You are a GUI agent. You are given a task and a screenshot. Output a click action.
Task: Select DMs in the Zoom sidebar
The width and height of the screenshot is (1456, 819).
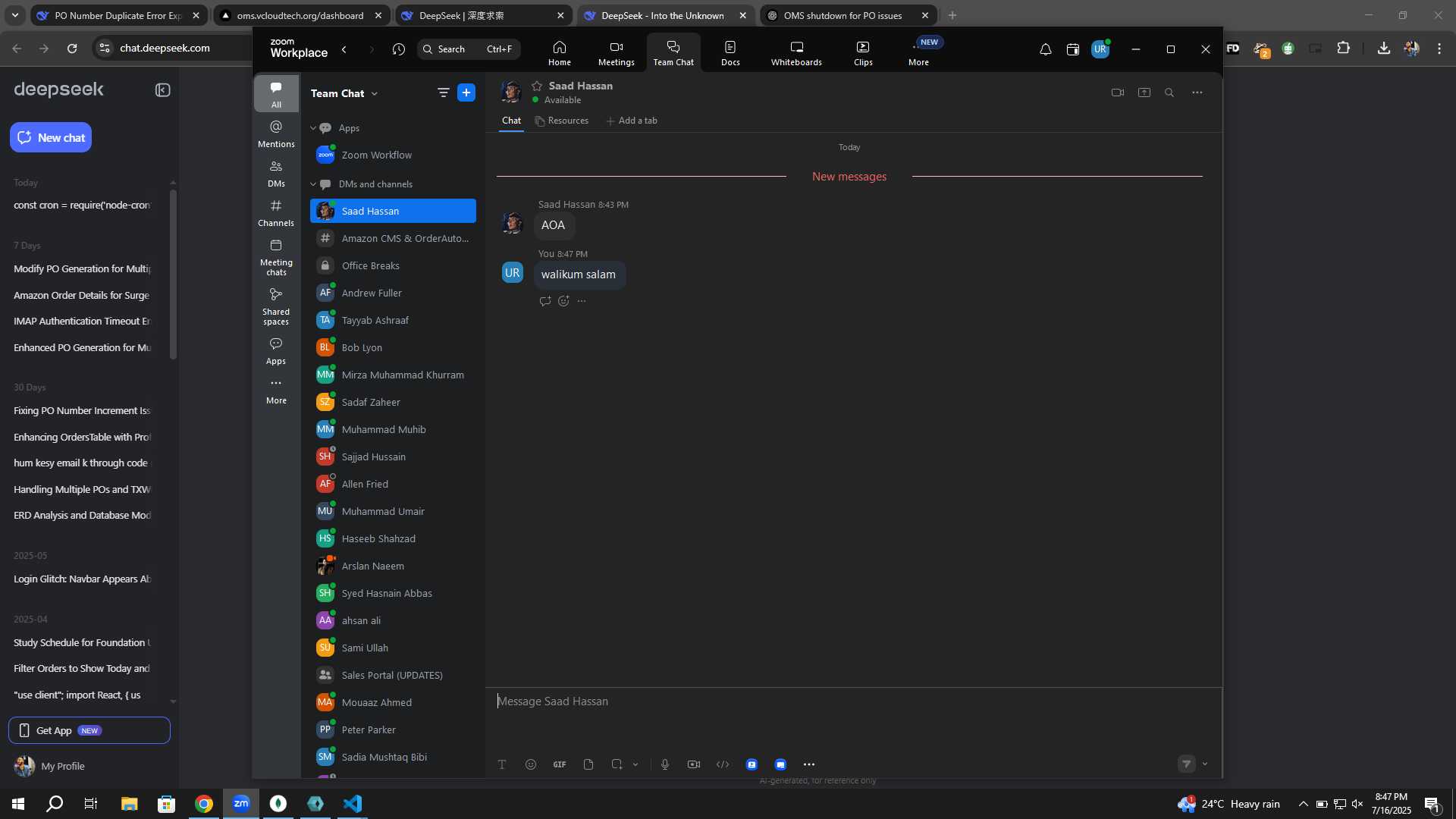pos(276,174)
